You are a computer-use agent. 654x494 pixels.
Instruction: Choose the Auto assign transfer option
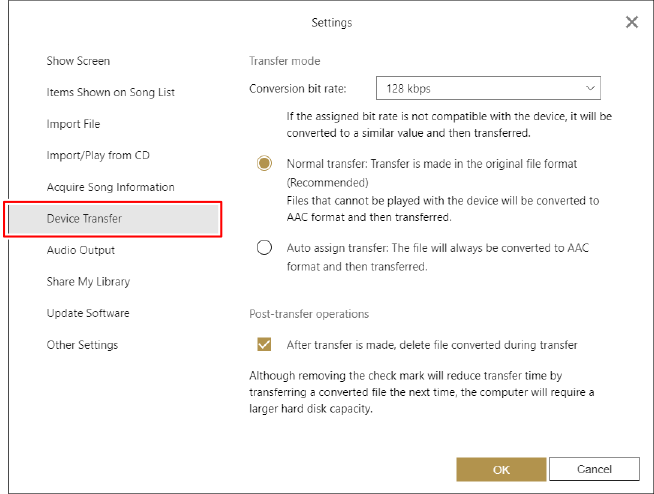click(264, 248)
